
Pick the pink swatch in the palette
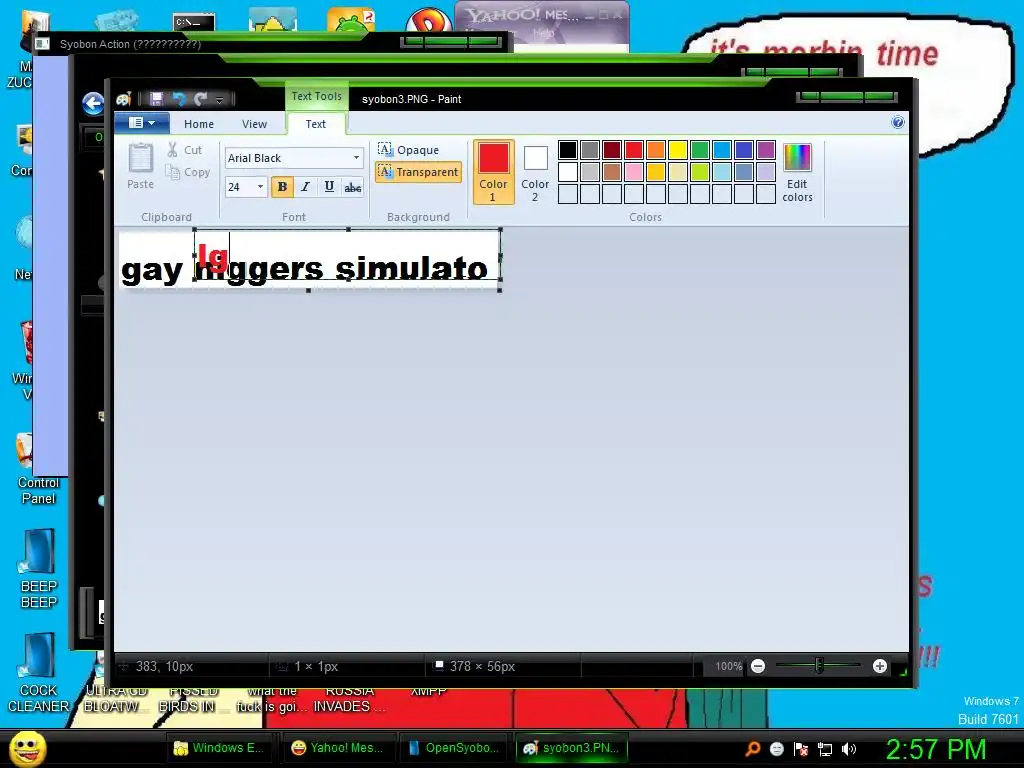click(634, 172)
